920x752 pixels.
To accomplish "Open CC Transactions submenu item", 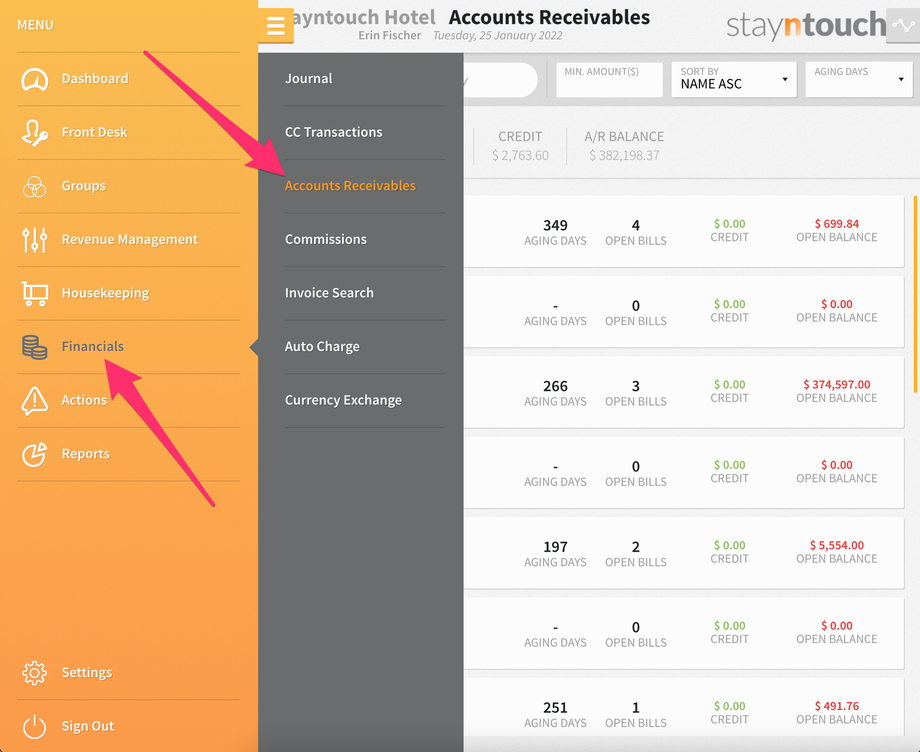I will coord(333,132).
